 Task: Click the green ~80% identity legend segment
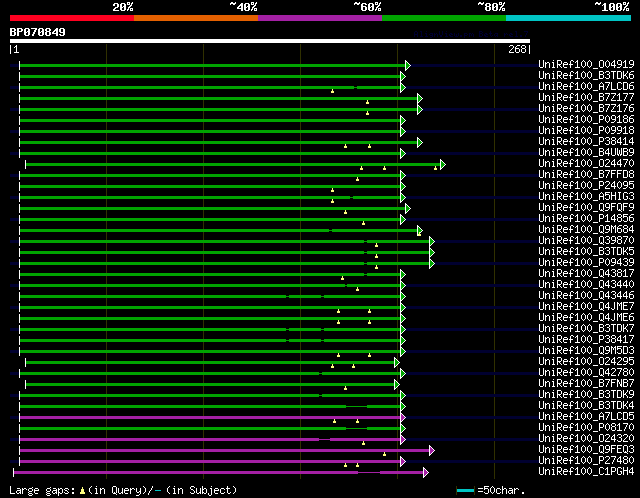(444, 18)
